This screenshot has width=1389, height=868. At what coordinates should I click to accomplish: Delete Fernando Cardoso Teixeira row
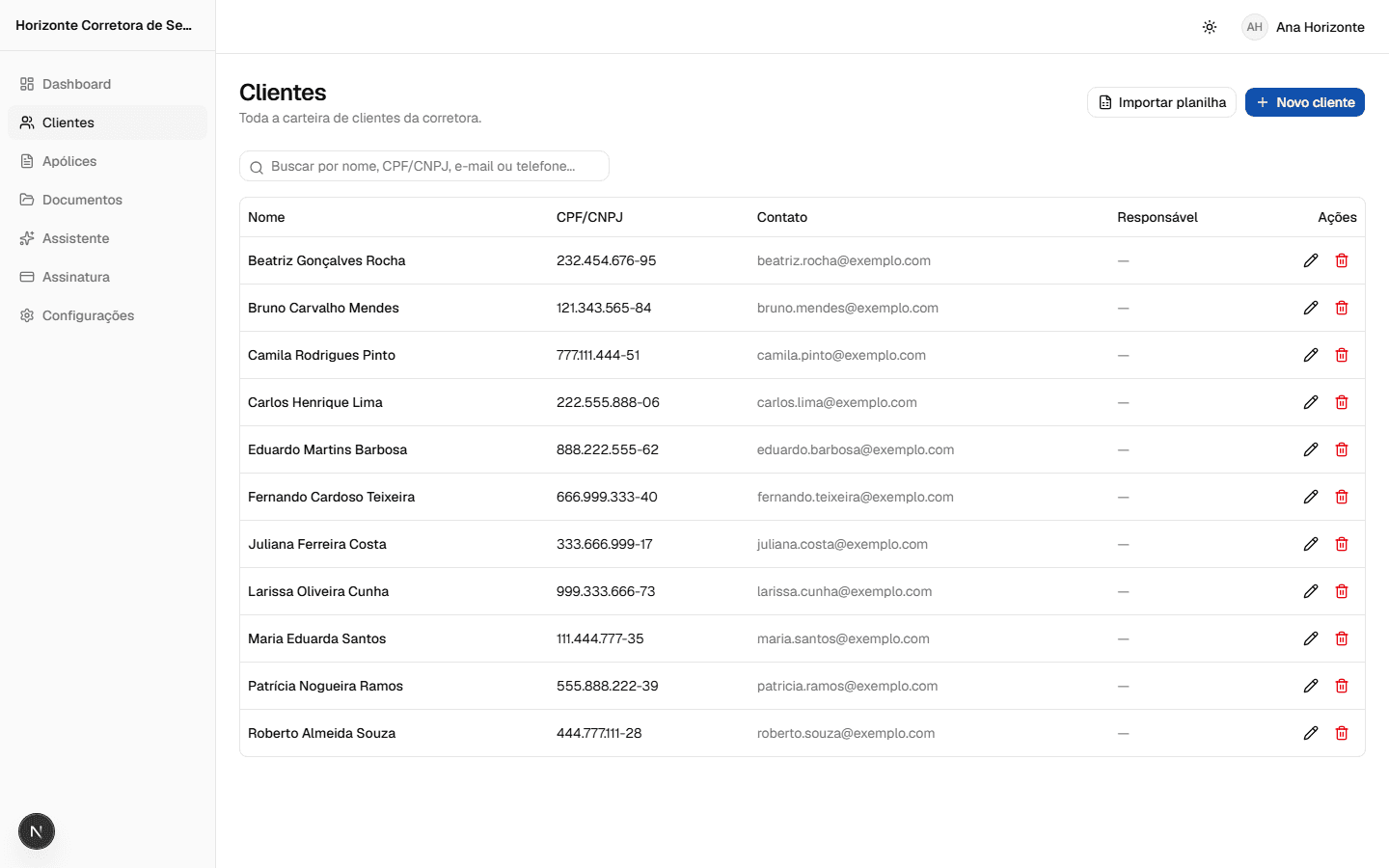[1342, 497]
